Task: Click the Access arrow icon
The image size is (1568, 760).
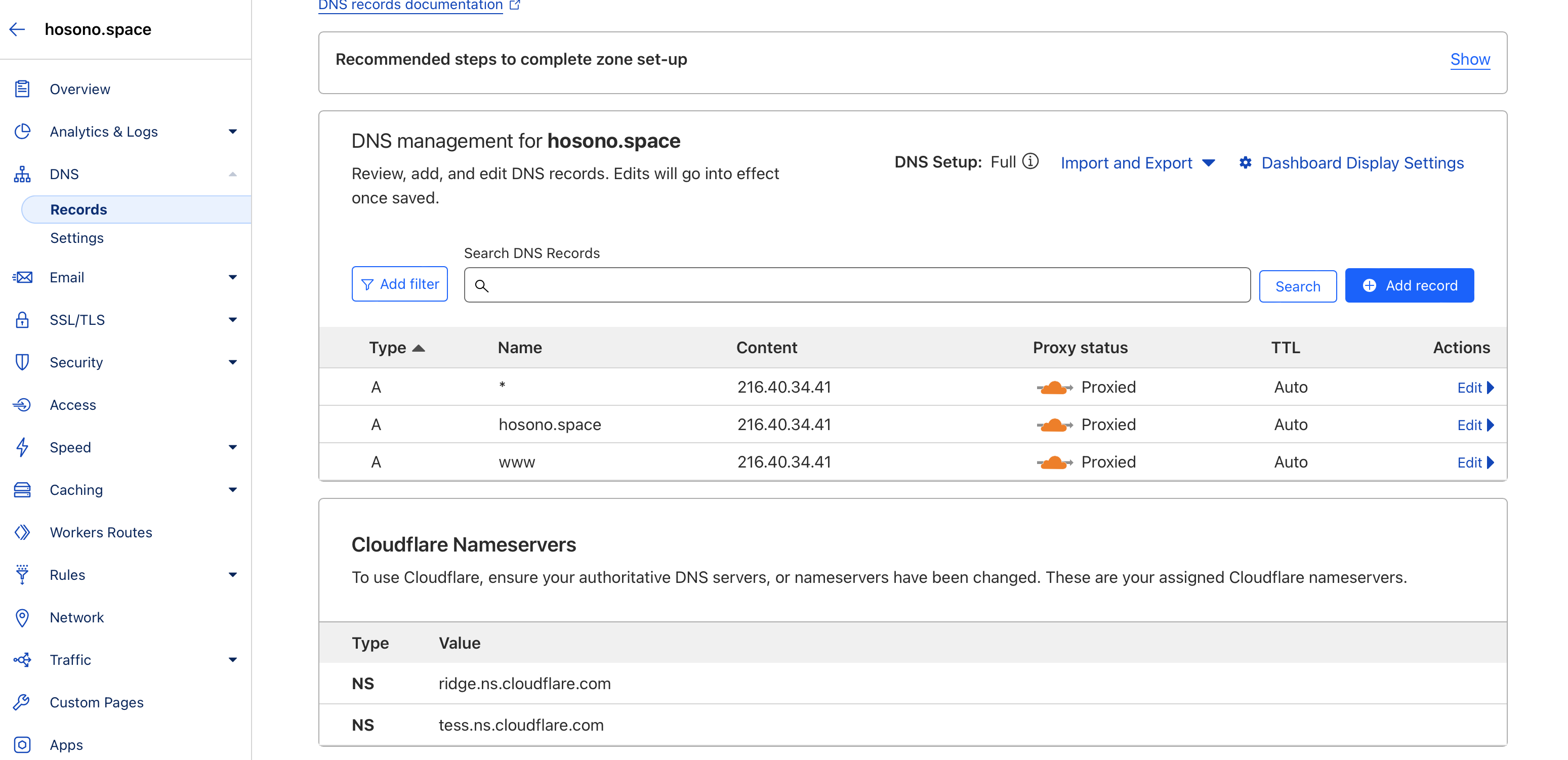Action: (22, 405)
